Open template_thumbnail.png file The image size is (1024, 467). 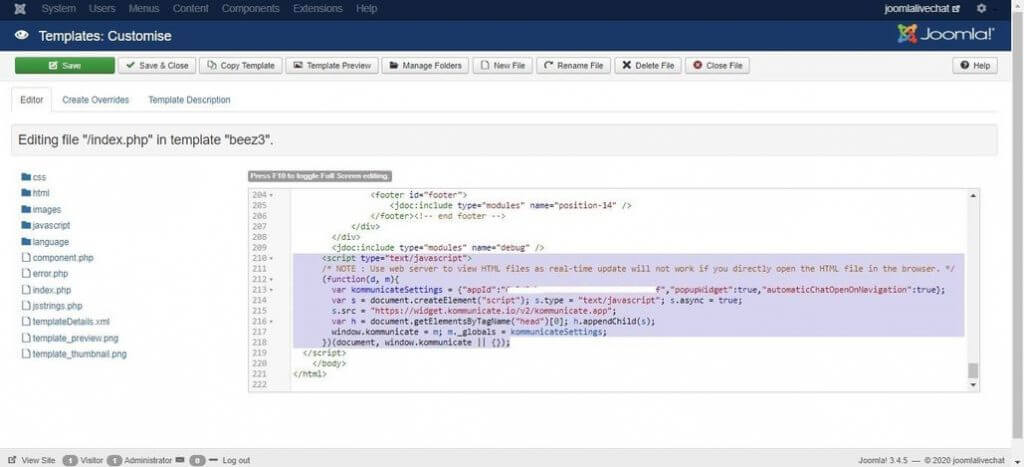[74, 354]
